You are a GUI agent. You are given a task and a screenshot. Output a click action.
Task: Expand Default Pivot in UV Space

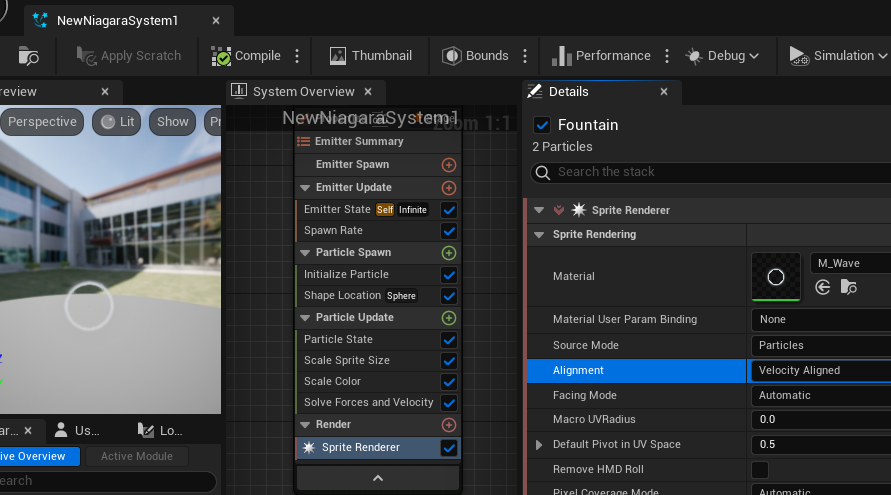tap(539, 444)
